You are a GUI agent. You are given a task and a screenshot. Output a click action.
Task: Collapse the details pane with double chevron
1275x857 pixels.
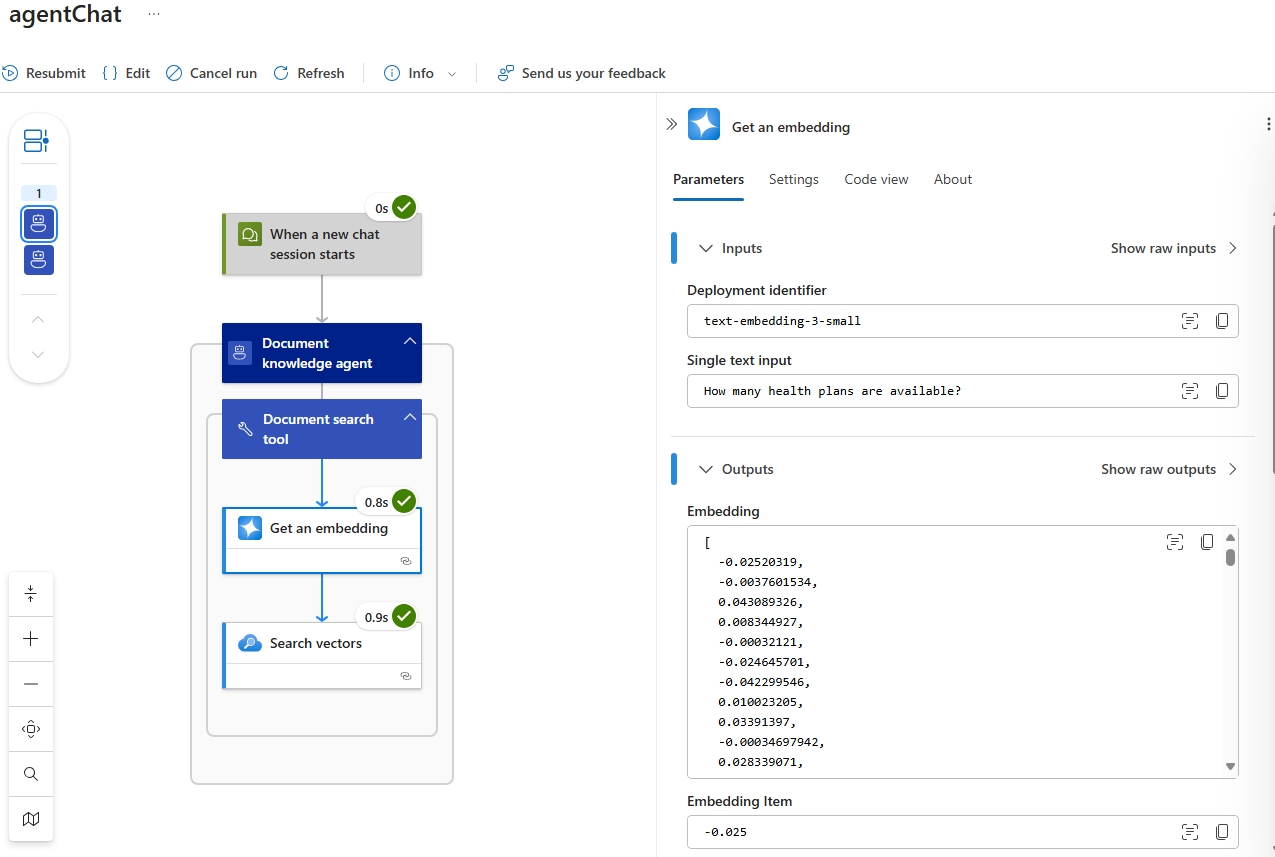671,124
